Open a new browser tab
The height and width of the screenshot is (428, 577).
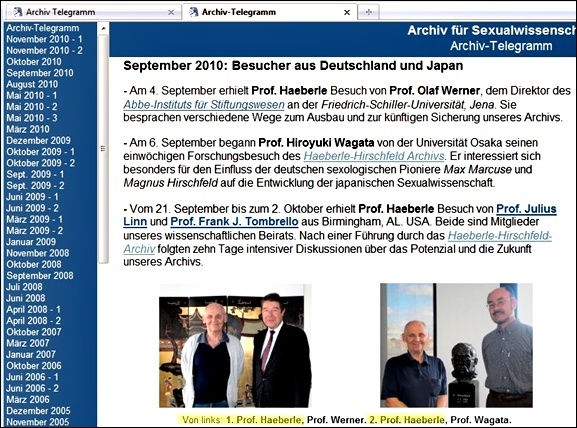(368, 12)
